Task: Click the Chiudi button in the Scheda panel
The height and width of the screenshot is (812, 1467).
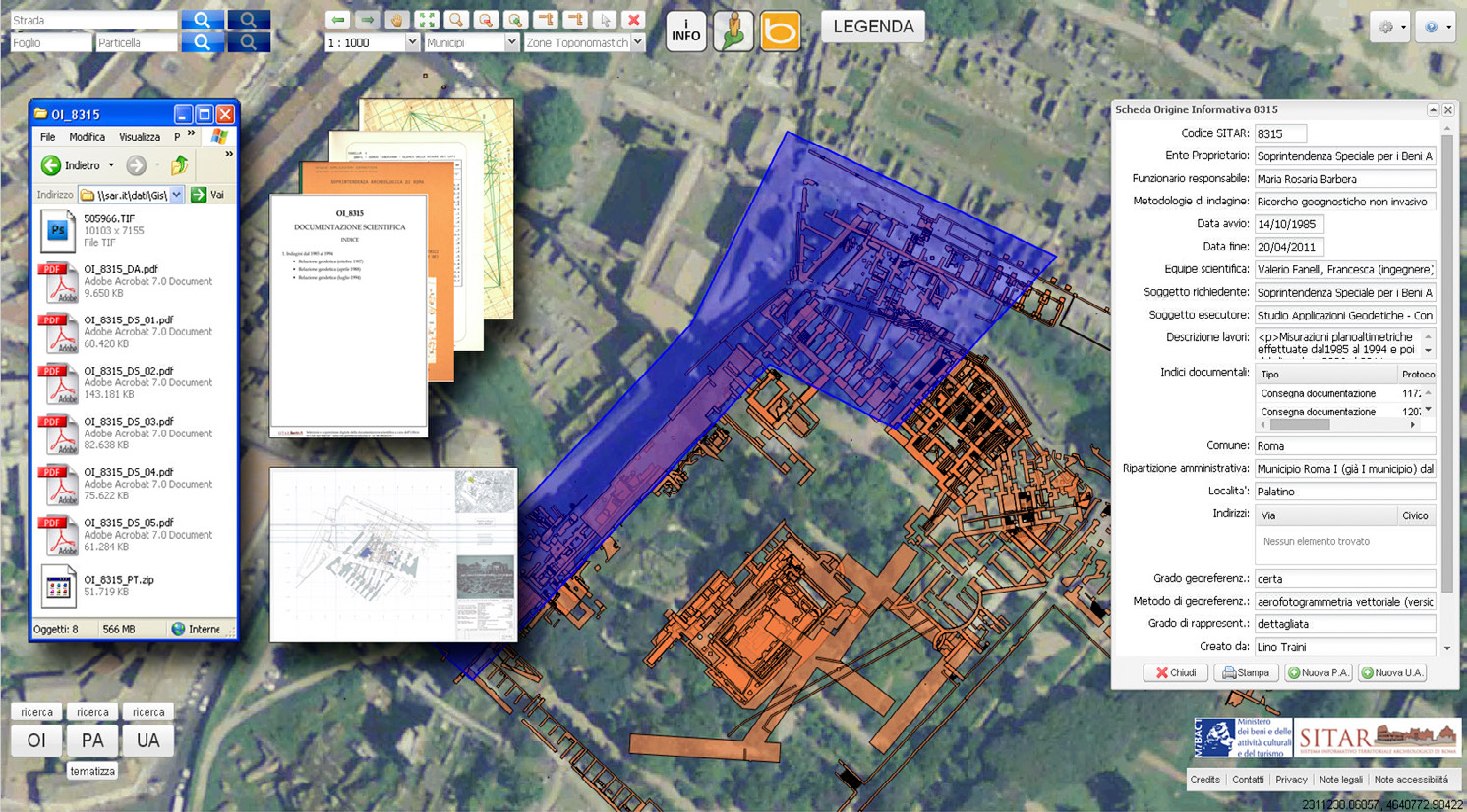Action: [1176, 673]
